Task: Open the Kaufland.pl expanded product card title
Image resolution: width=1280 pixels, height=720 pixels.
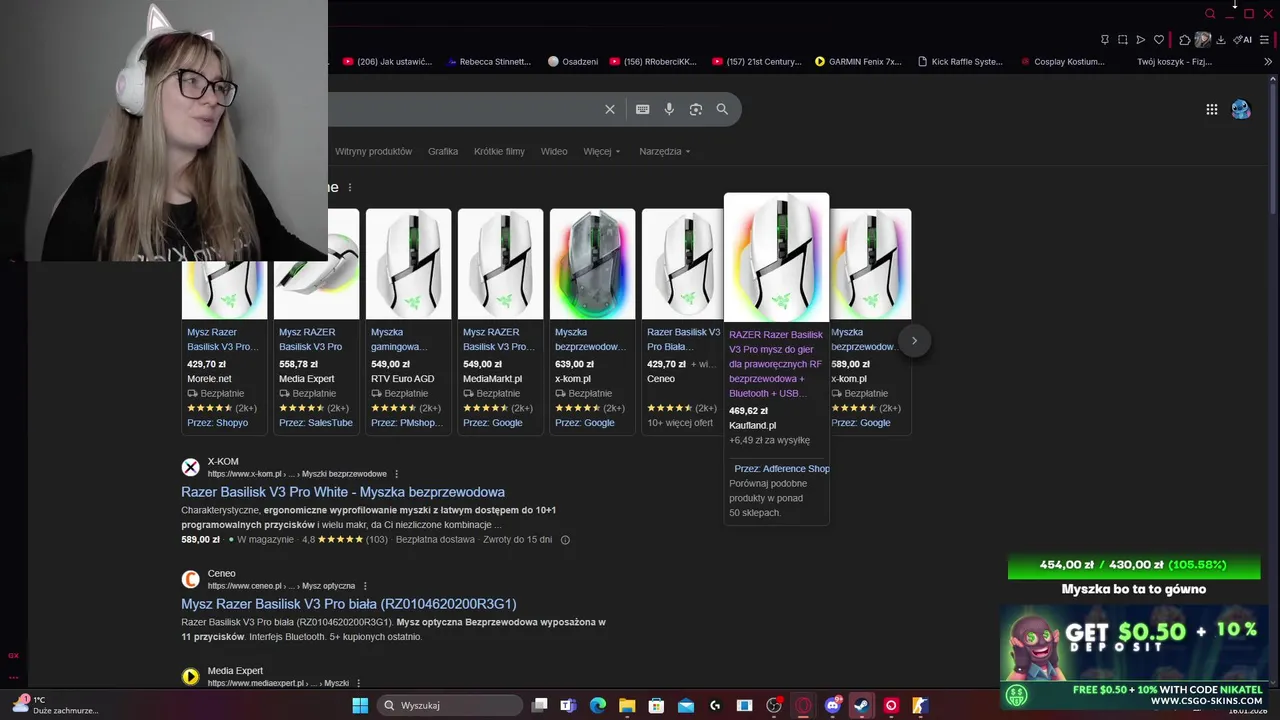Action: point(776,364)
